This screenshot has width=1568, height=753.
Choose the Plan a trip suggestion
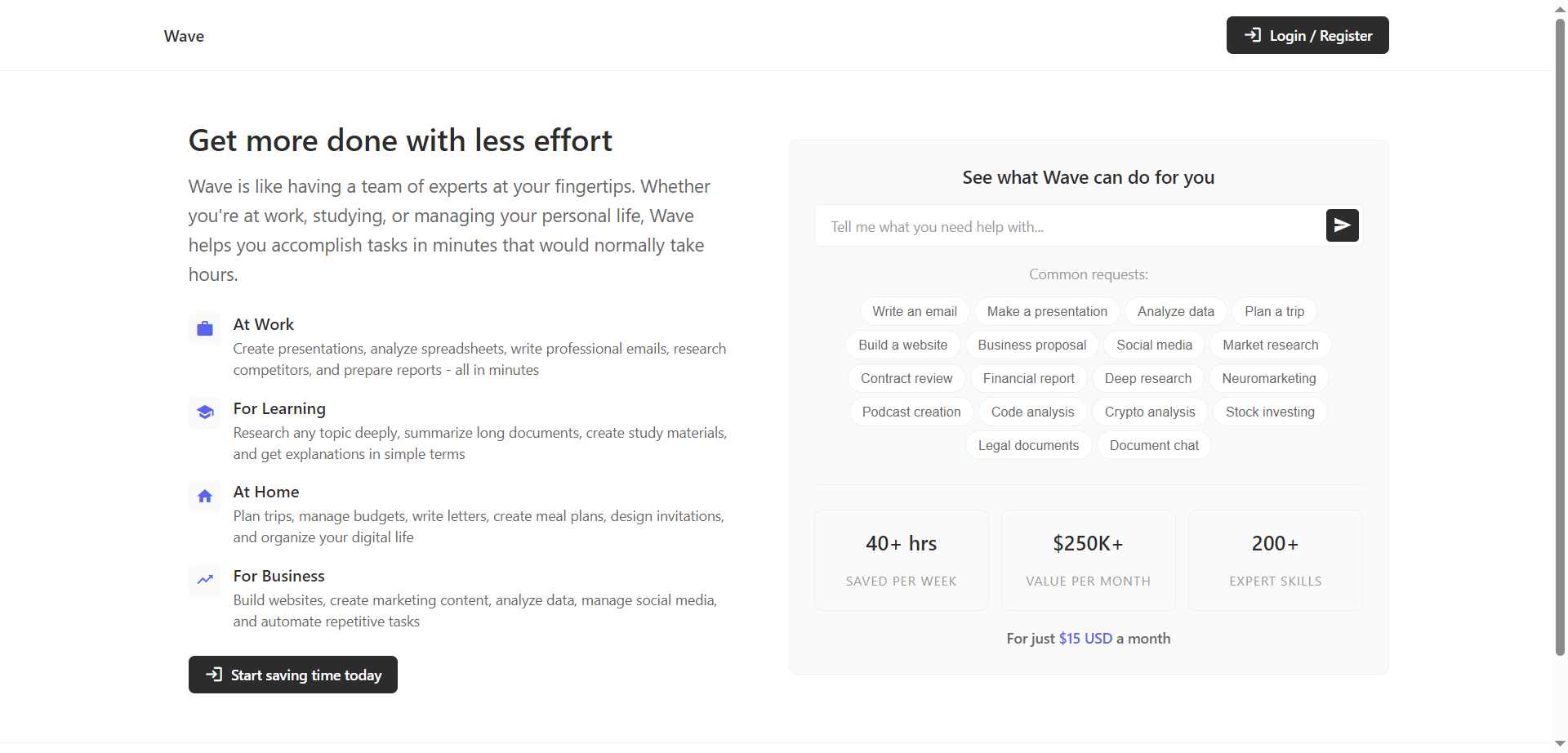(x=1274, y=311)
